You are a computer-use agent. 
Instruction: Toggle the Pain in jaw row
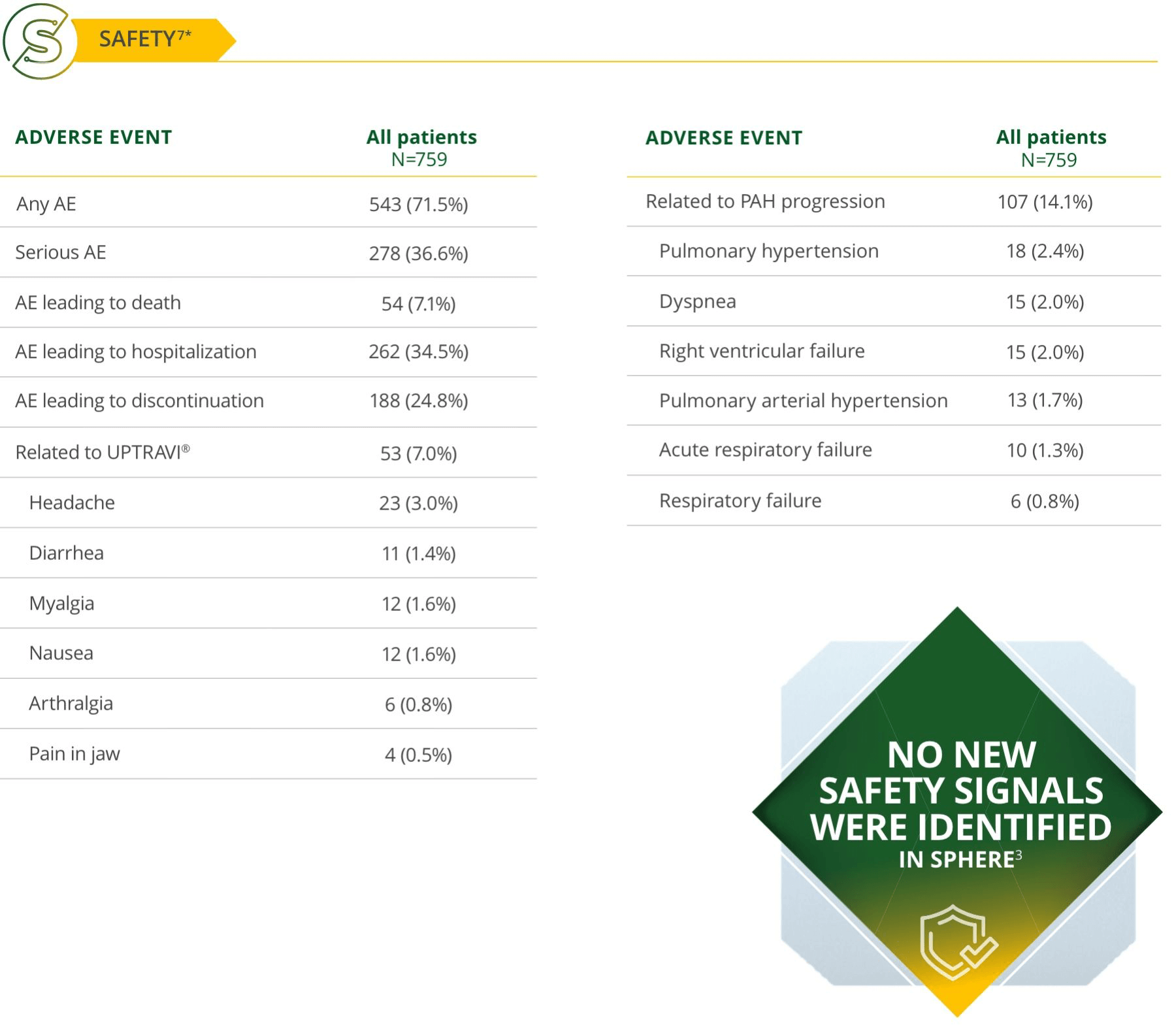point(74,753)
